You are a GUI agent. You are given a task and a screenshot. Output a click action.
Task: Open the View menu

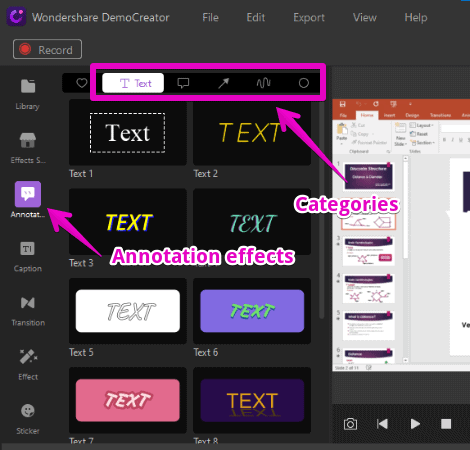point(365,17)
